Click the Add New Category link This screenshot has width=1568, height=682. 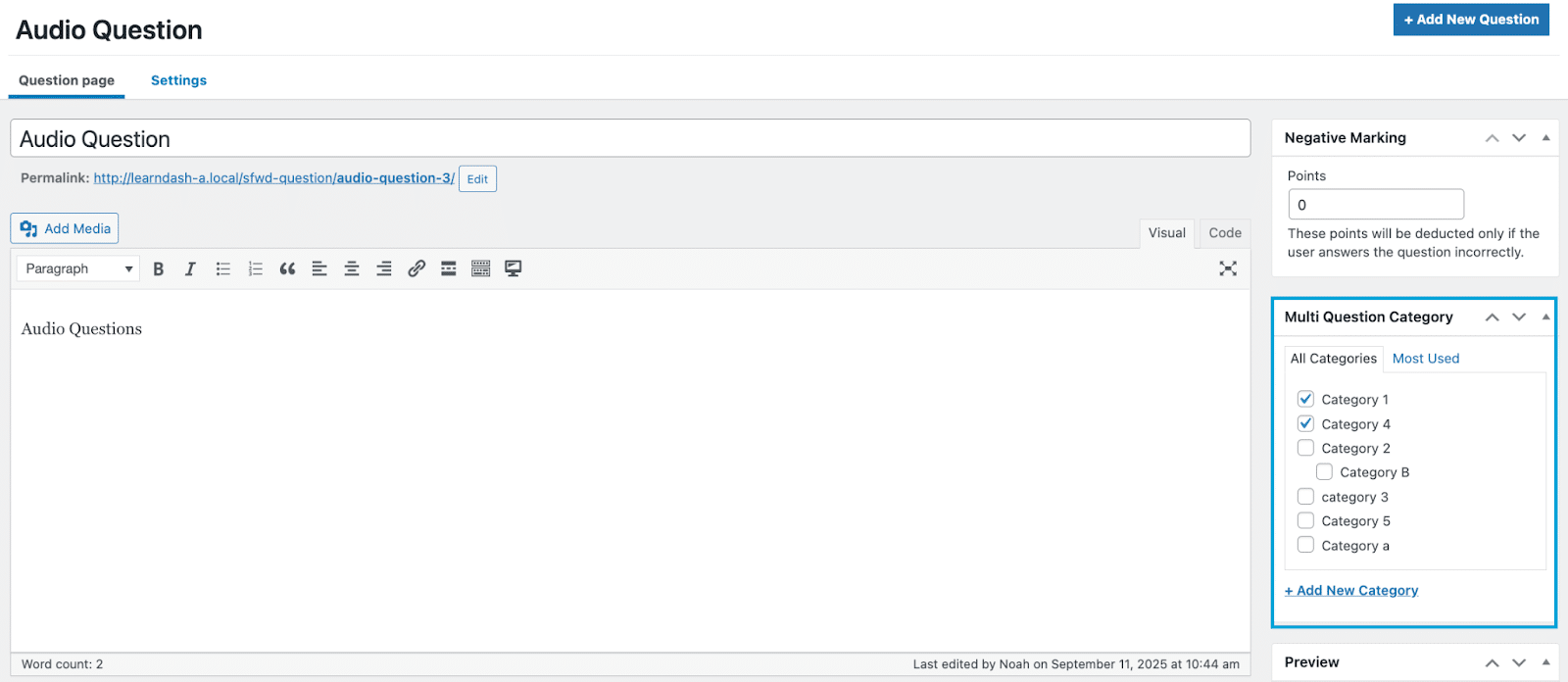coord(1351,591)
